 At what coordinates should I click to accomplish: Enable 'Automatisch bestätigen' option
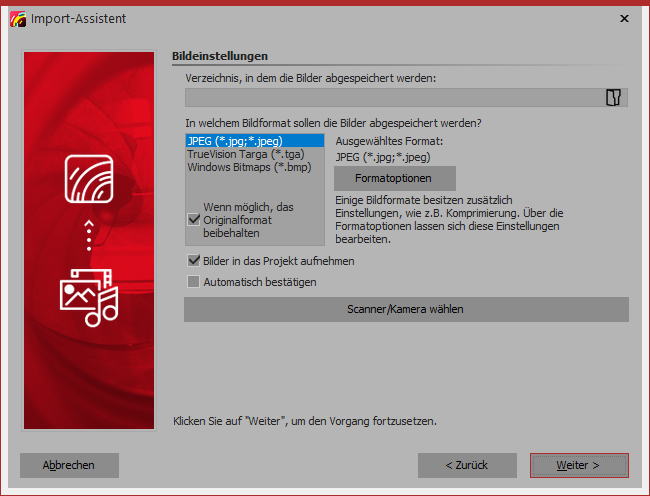tap(194, 282)
